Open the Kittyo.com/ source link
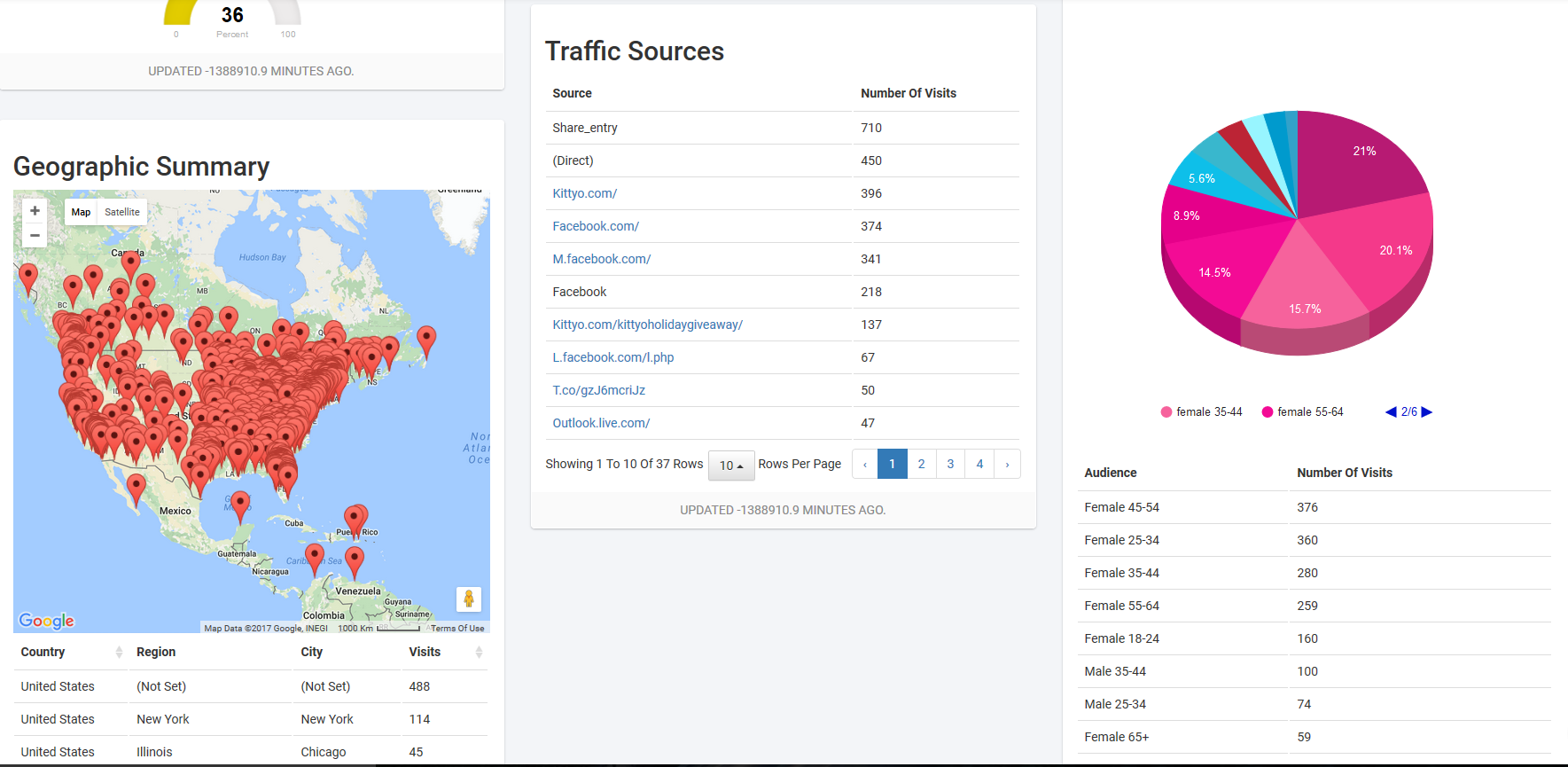1568x767 pixels. tap(585, 193)
